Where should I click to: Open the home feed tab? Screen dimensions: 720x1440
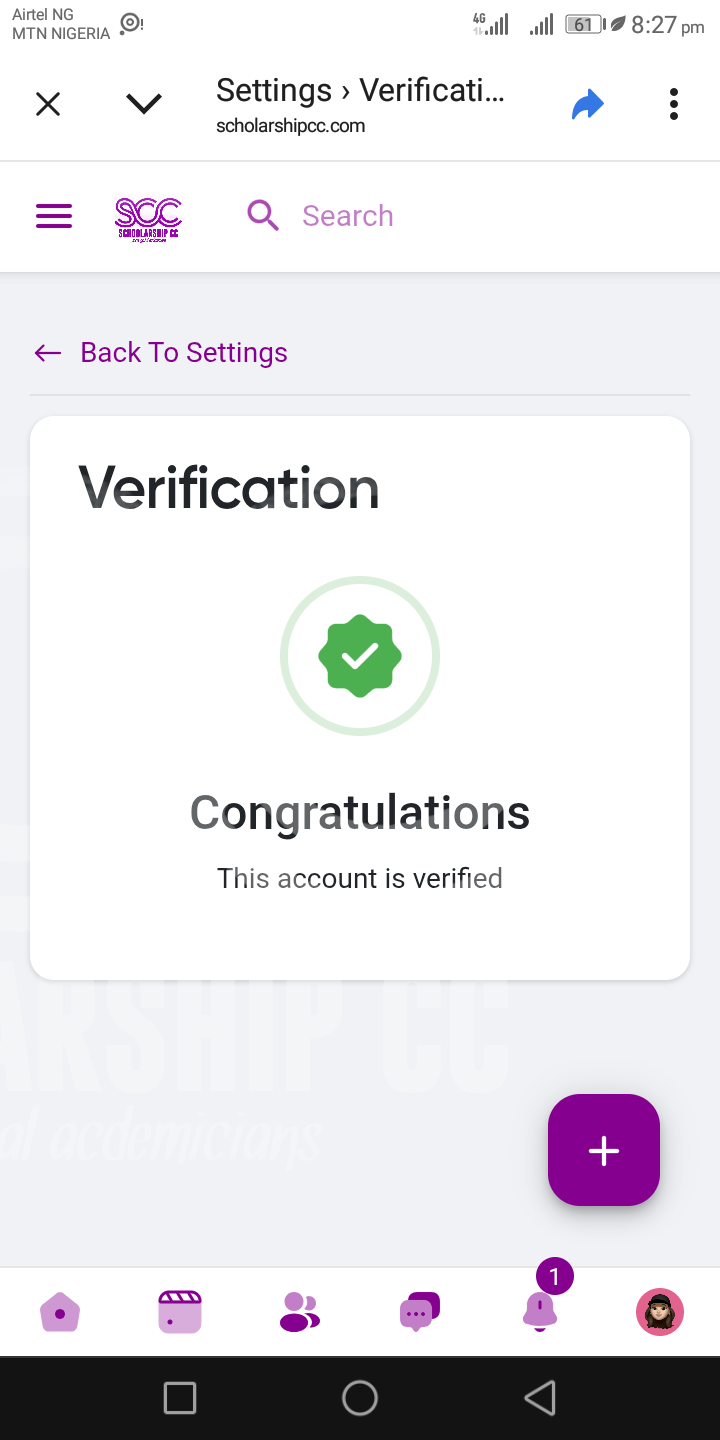coord(60,1312)
